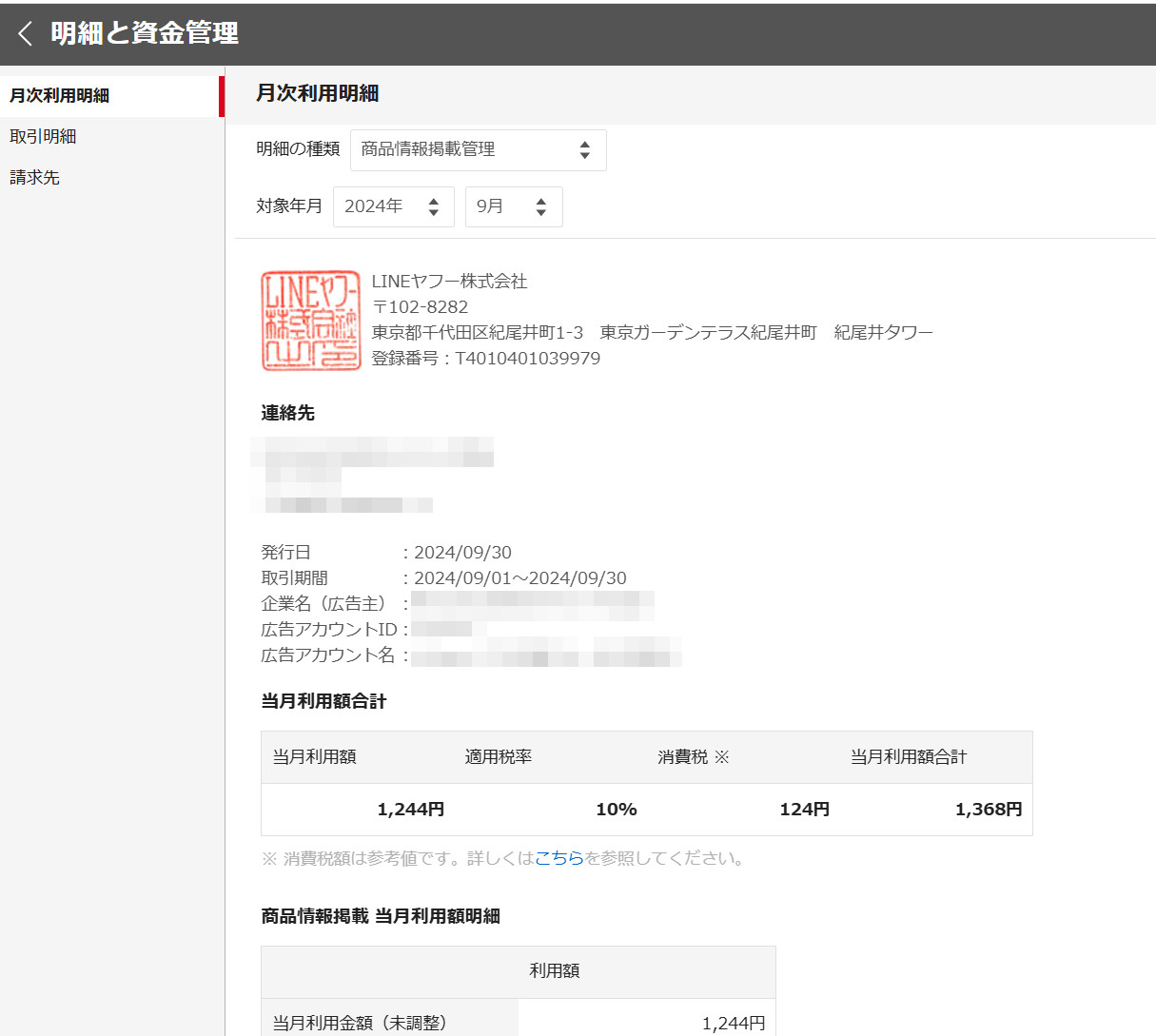Click the 当月利用額 column header
The image size is (1156, 1036).
(314, 757)
